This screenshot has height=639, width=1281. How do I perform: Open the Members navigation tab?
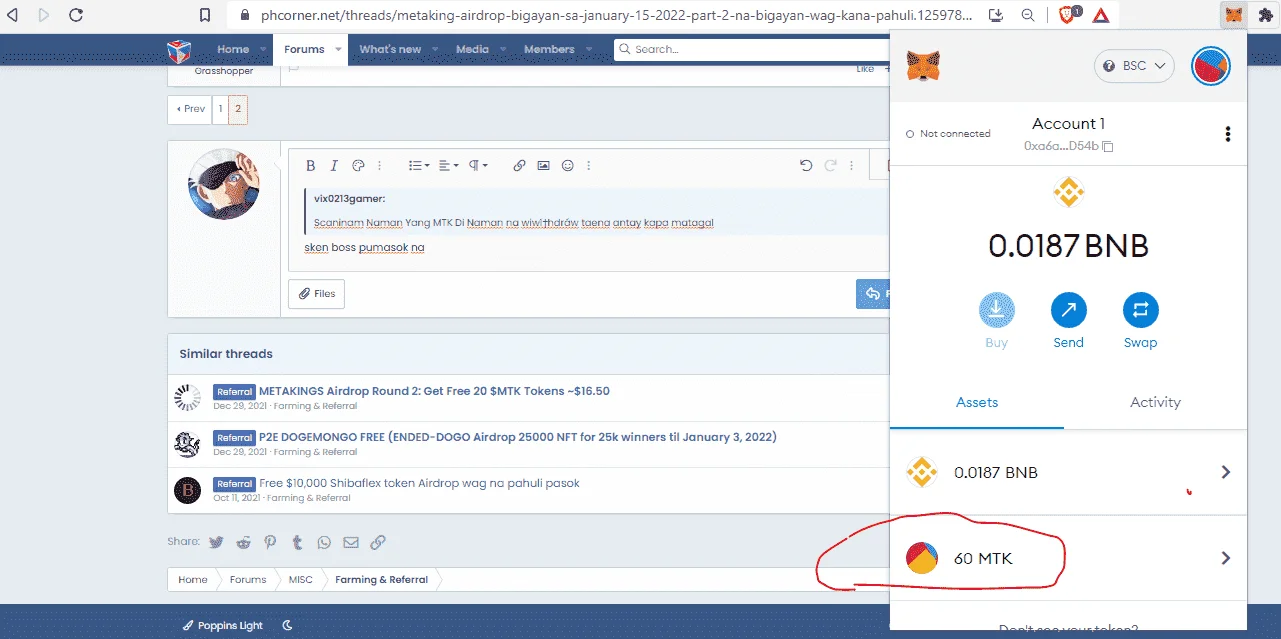tap(549, 49)
